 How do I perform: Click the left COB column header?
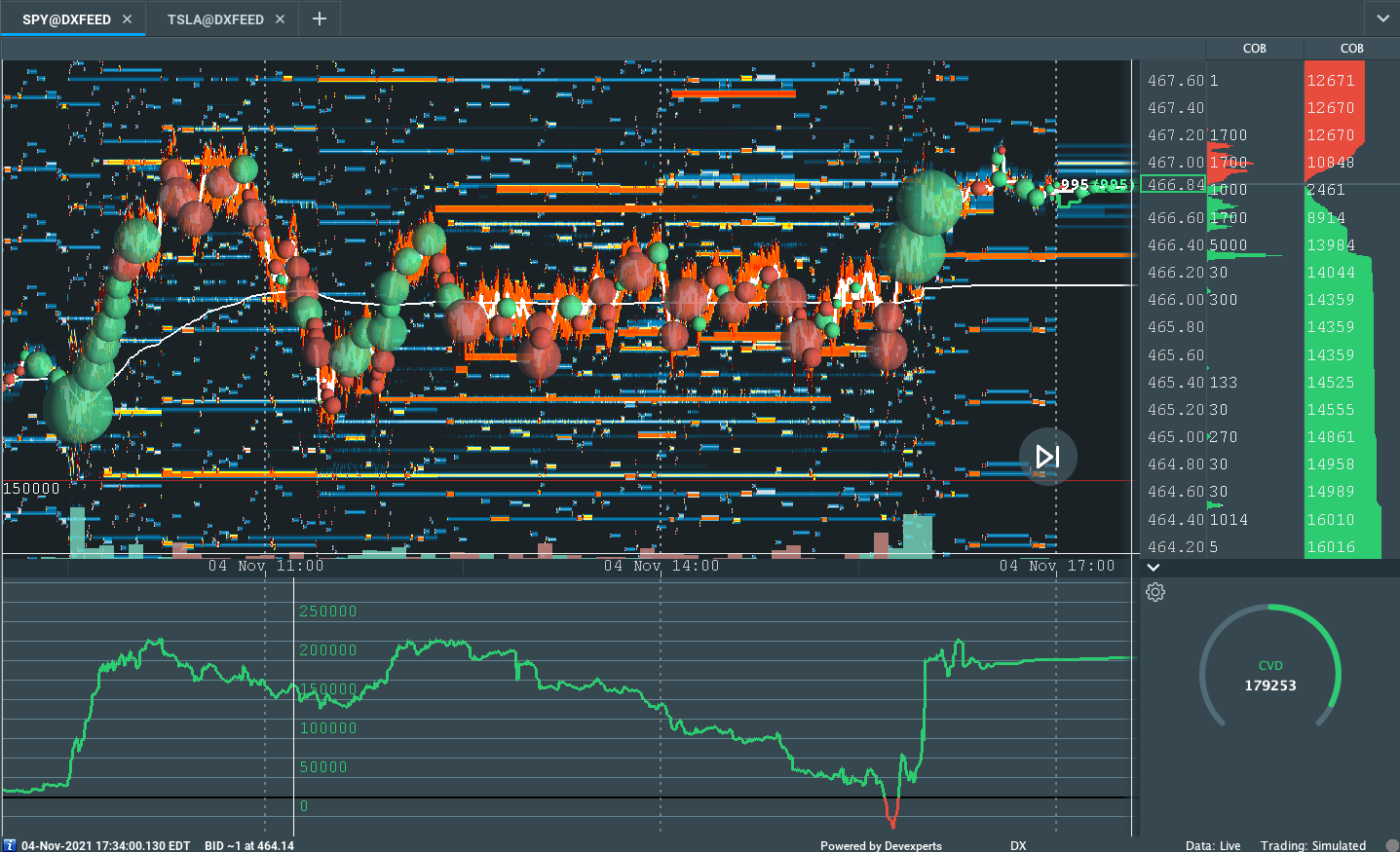pyautogui.click(x=1254, y=49)
